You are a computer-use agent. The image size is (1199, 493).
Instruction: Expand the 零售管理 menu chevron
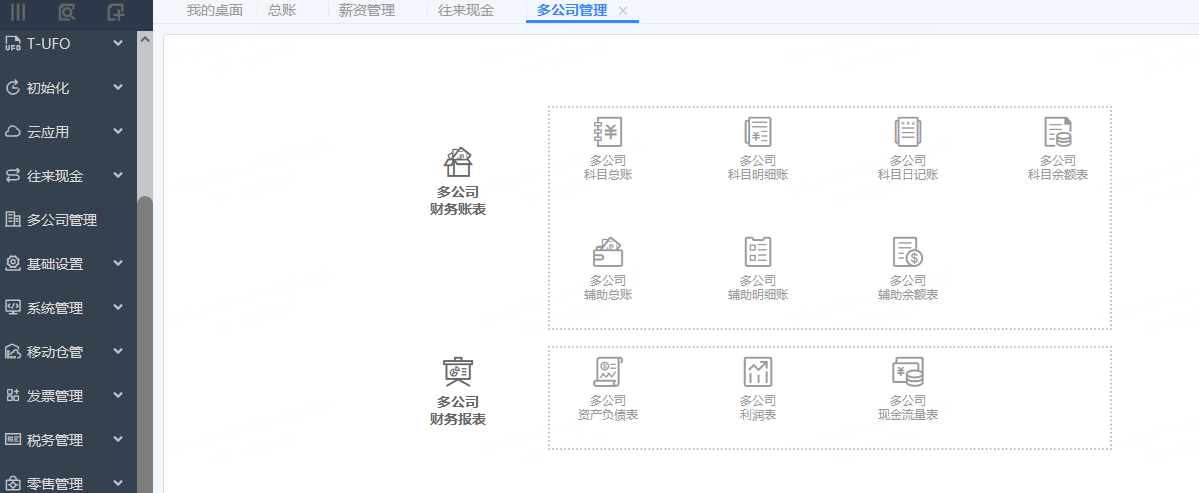118,483
